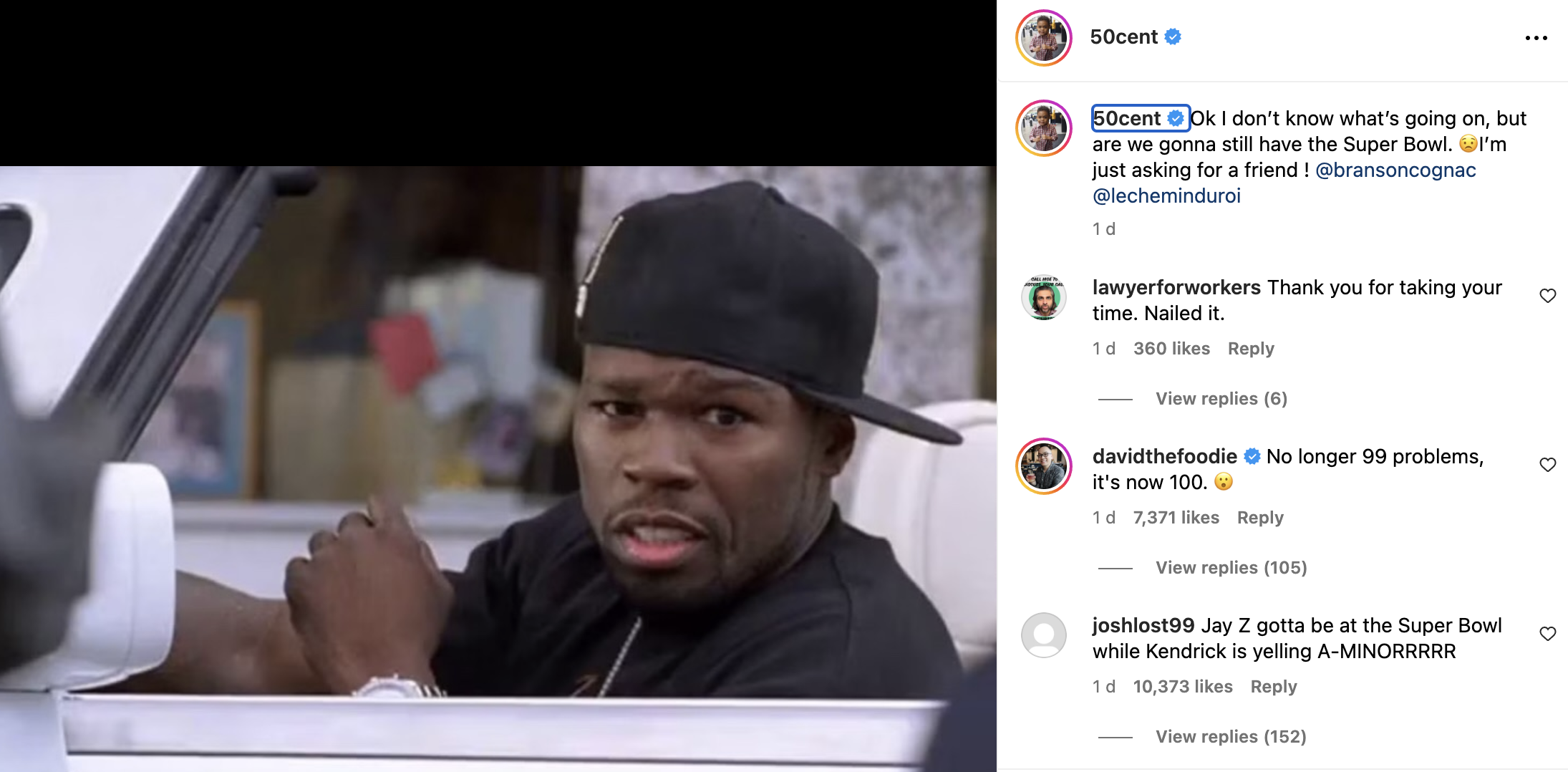Viewport: 1568px width, 772px height.
Task: Click joshlost99's blank default avatar
Action: pos(1044,635)
